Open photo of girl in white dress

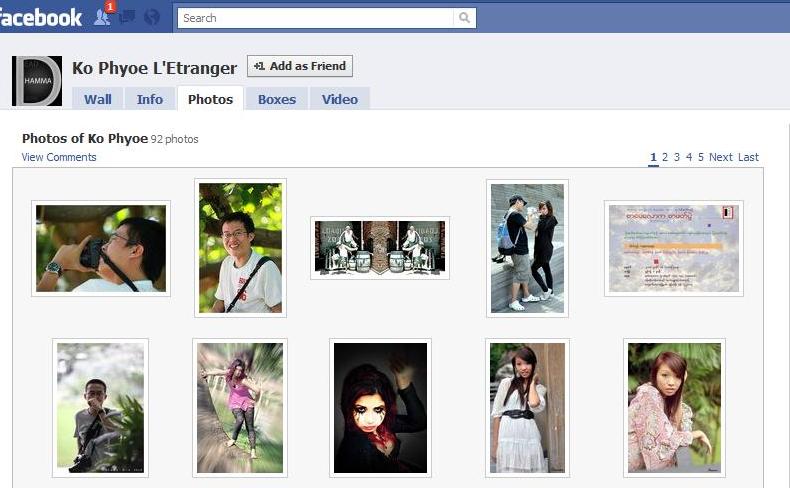[x=528, y=408]
